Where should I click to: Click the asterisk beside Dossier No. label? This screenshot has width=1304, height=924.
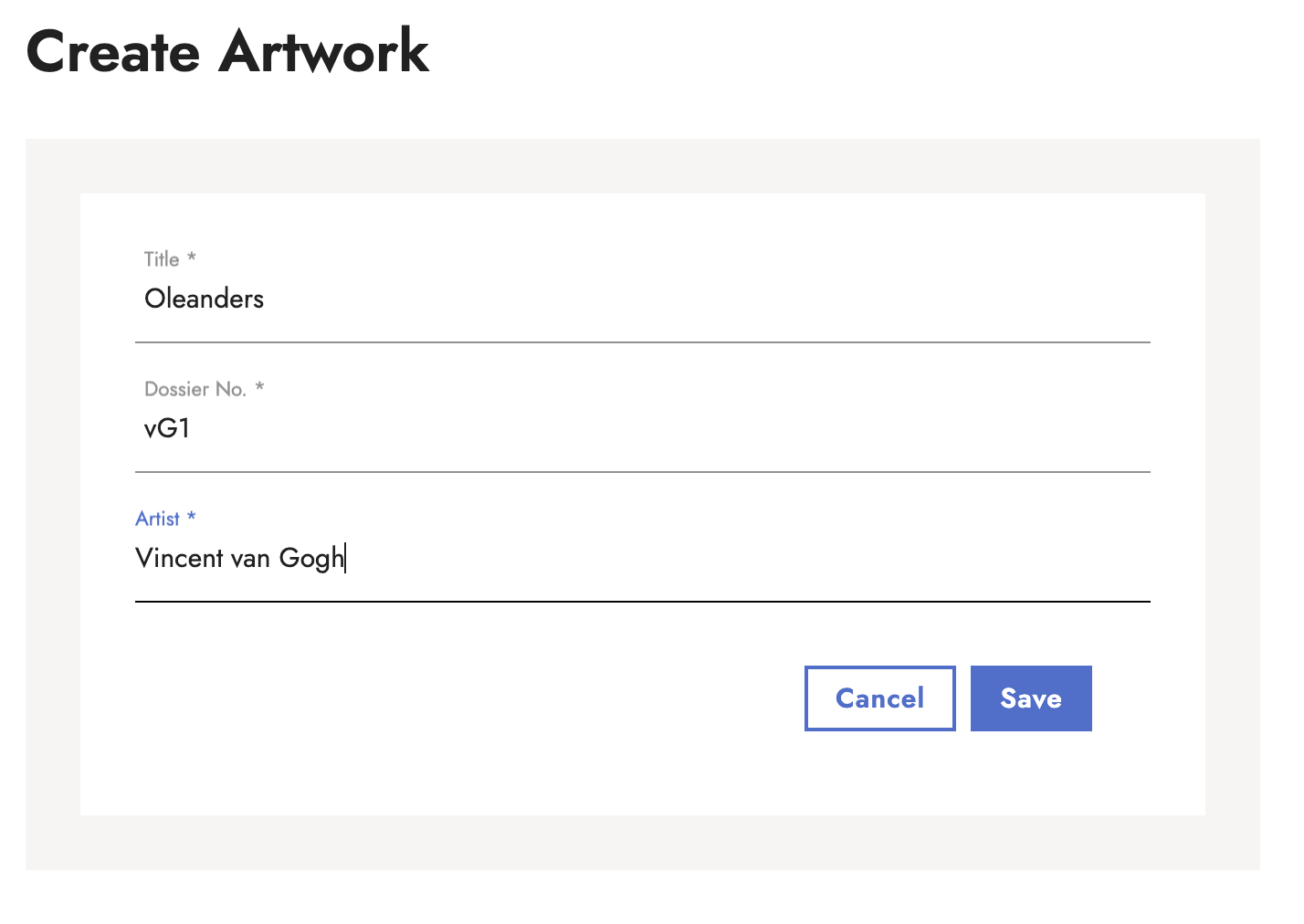(259, 388)
